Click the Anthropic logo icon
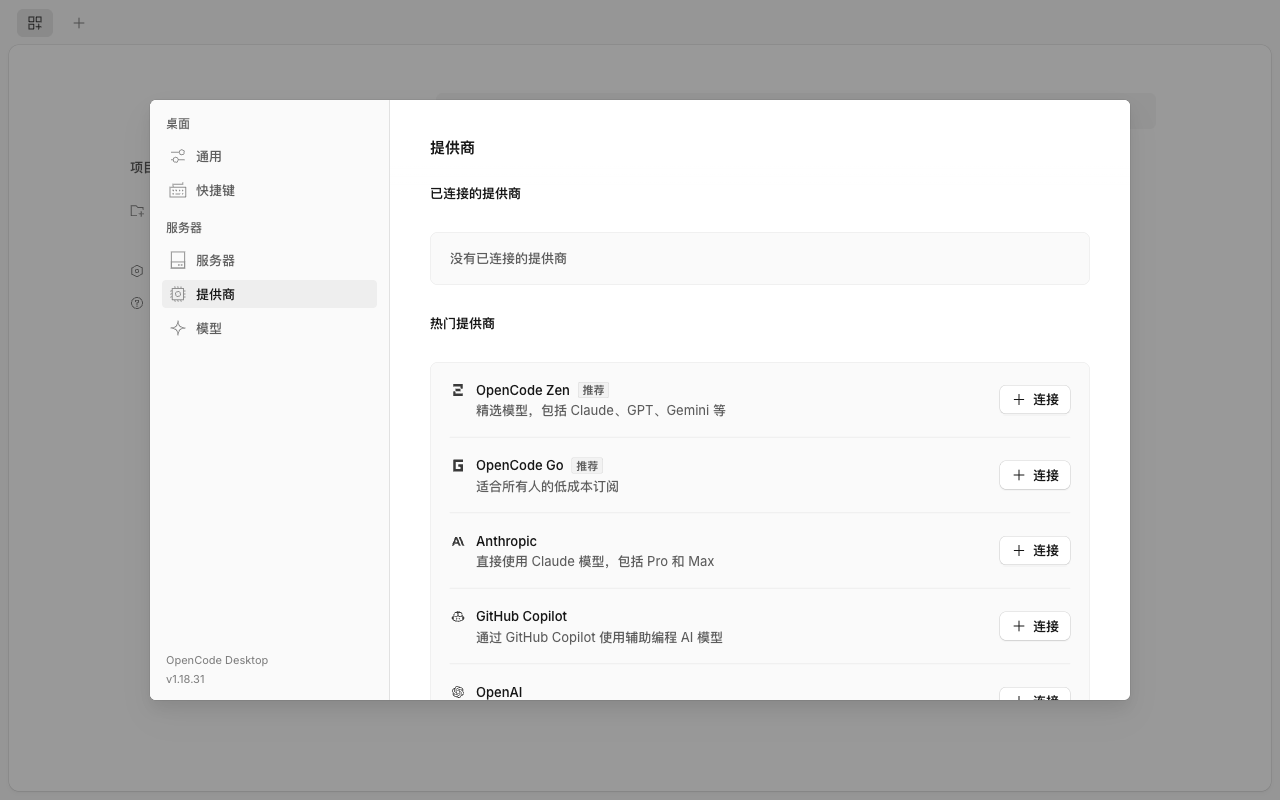 458,541
